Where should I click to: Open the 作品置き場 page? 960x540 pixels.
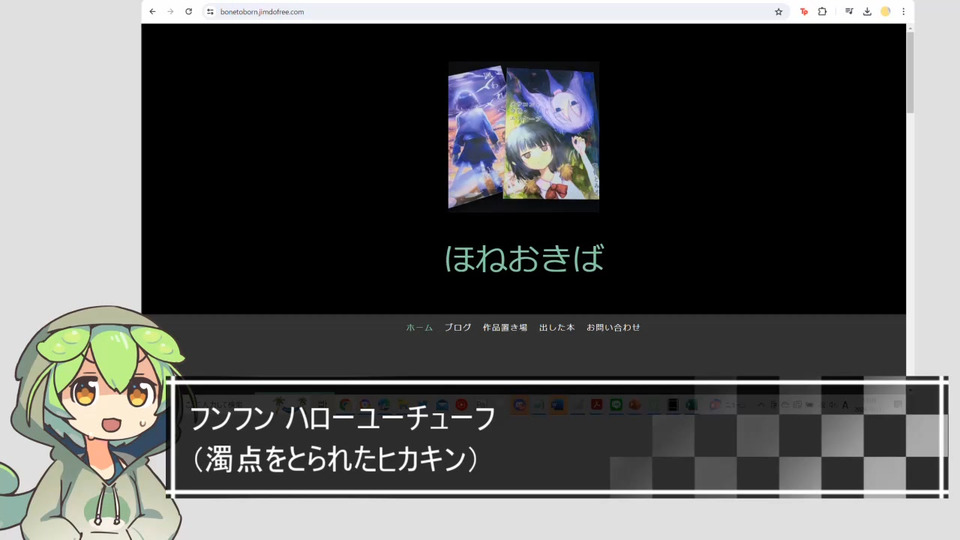click(x=505, y=328)
